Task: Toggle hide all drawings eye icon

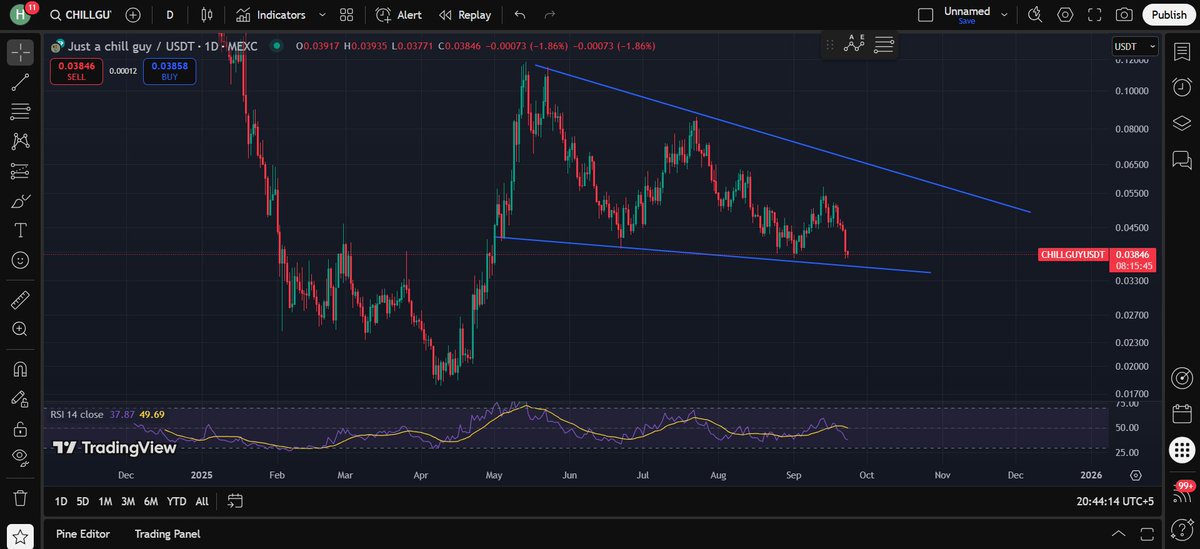Action: click(x=20, y=457)
